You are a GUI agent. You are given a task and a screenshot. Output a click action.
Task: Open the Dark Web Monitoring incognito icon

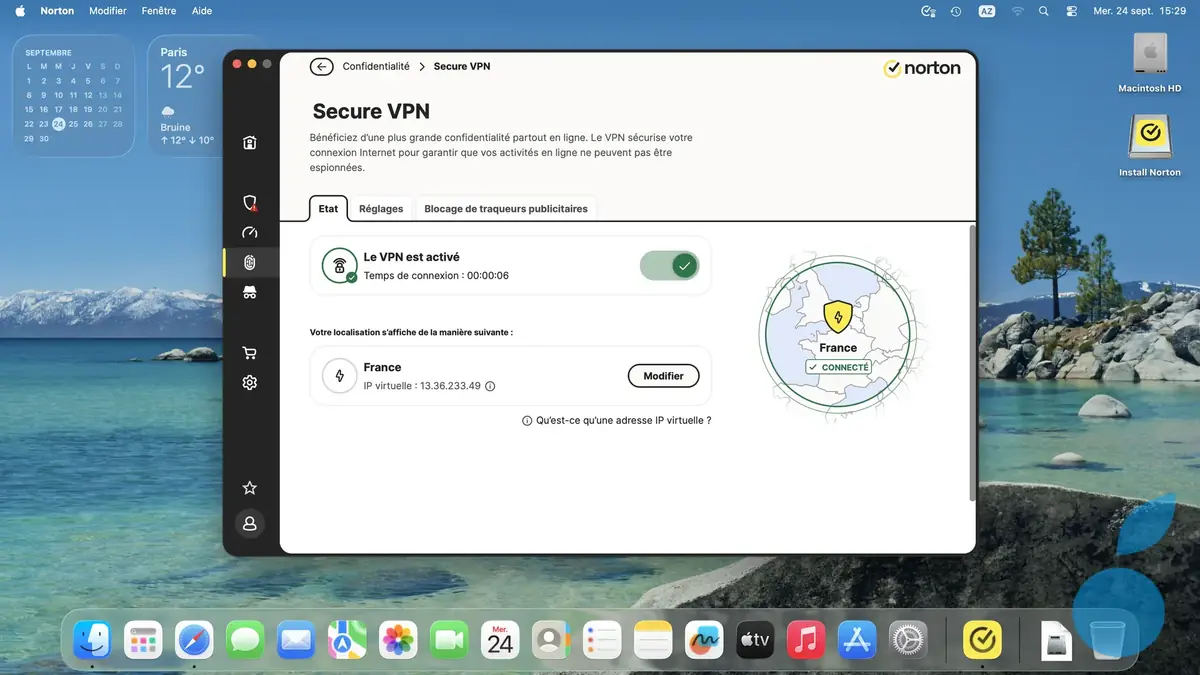249,292
